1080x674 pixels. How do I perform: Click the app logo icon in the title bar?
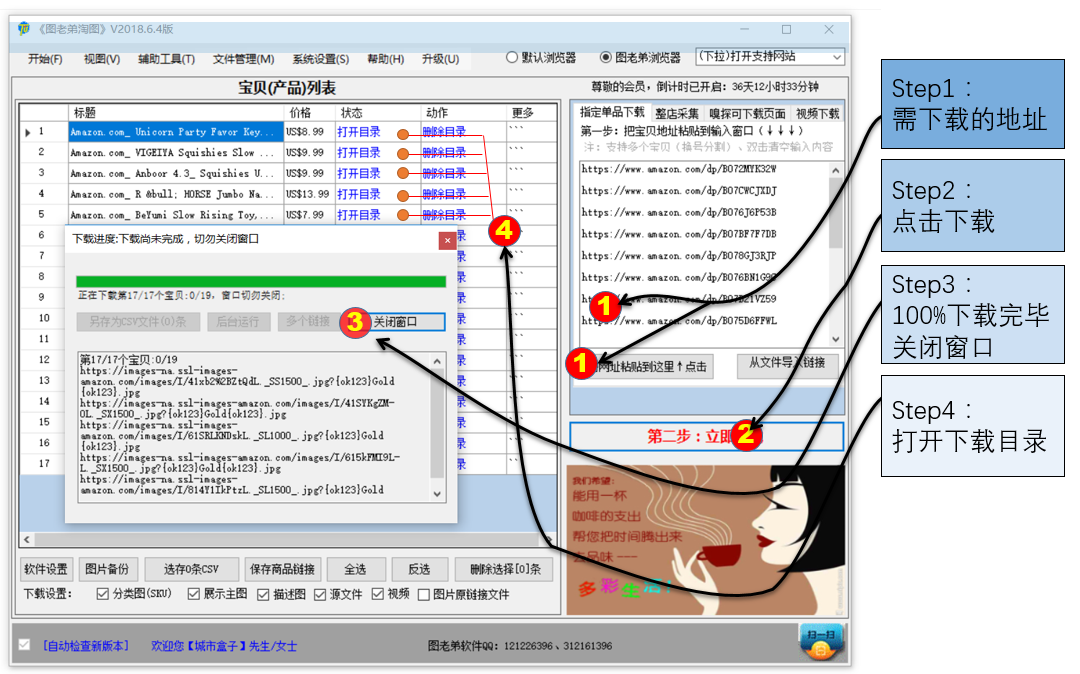click(24, 29)
